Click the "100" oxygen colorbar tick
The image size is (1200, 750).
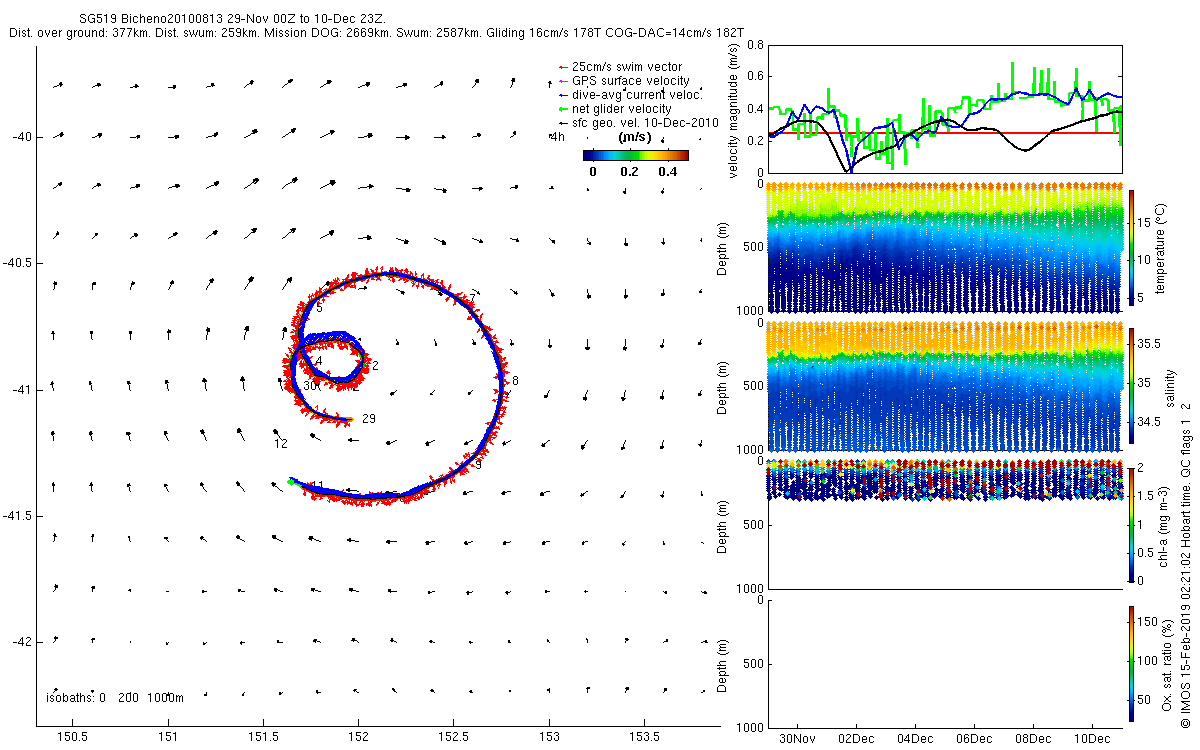1148,661
